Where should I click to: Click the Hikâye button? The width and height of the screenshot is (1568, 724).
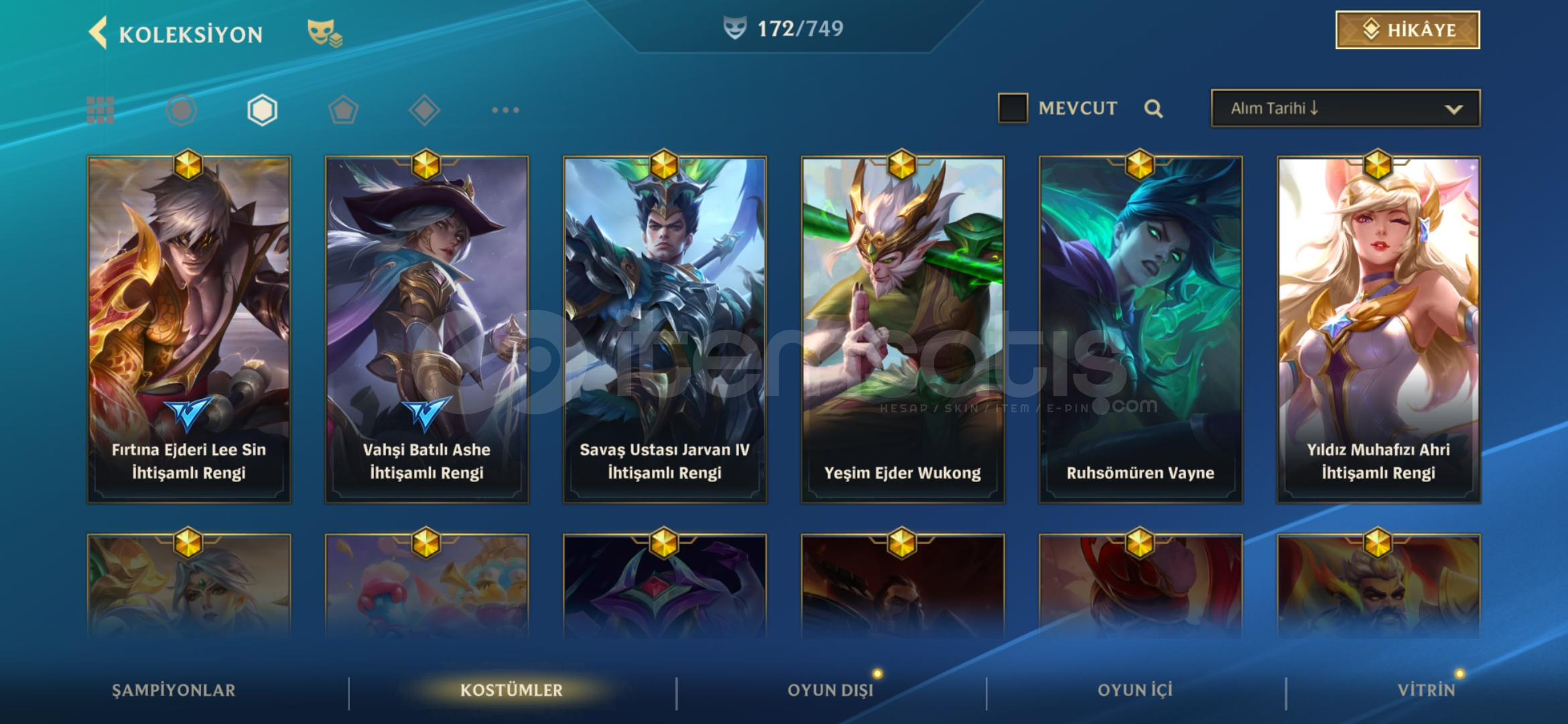[x=1408, y=30]
